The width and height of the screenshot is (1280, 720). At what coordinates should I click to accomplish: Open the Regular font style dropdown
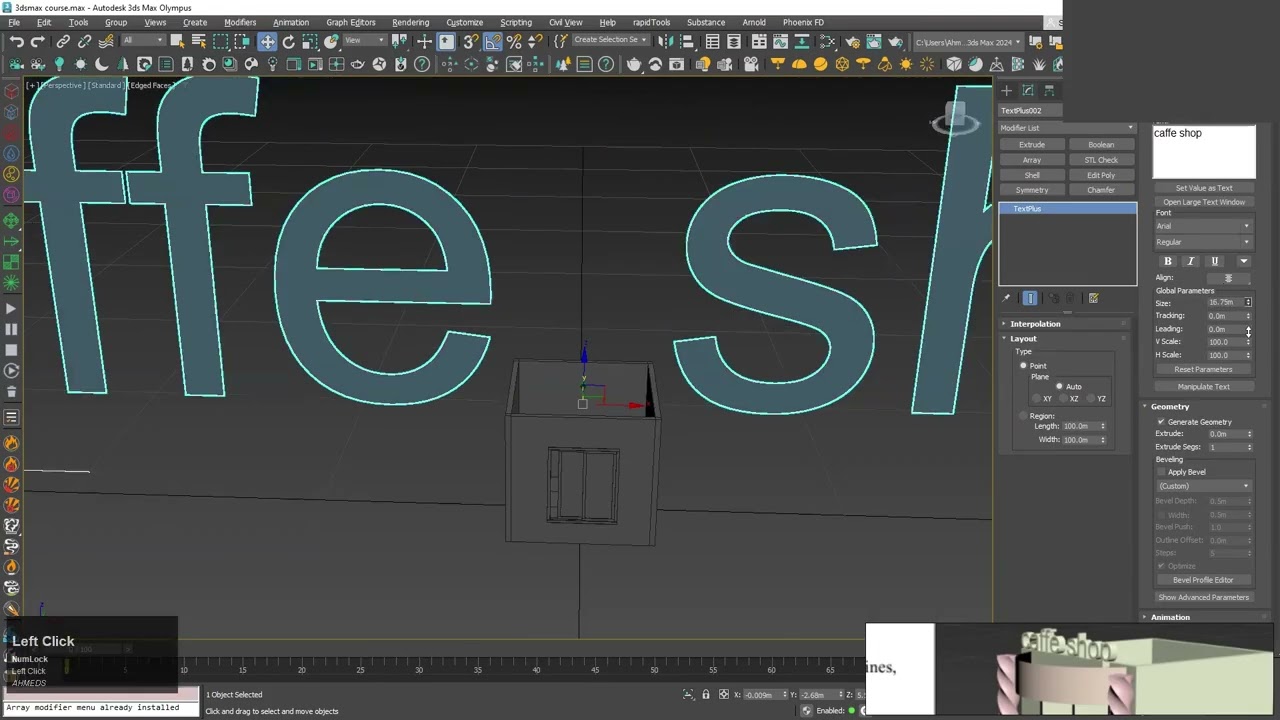[x=1204, y=242]
